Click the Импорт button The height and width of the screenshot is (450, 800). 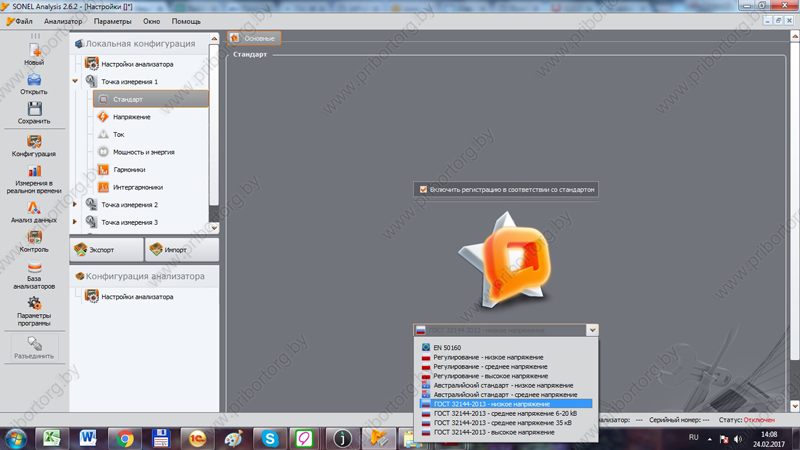pos(180,250)
